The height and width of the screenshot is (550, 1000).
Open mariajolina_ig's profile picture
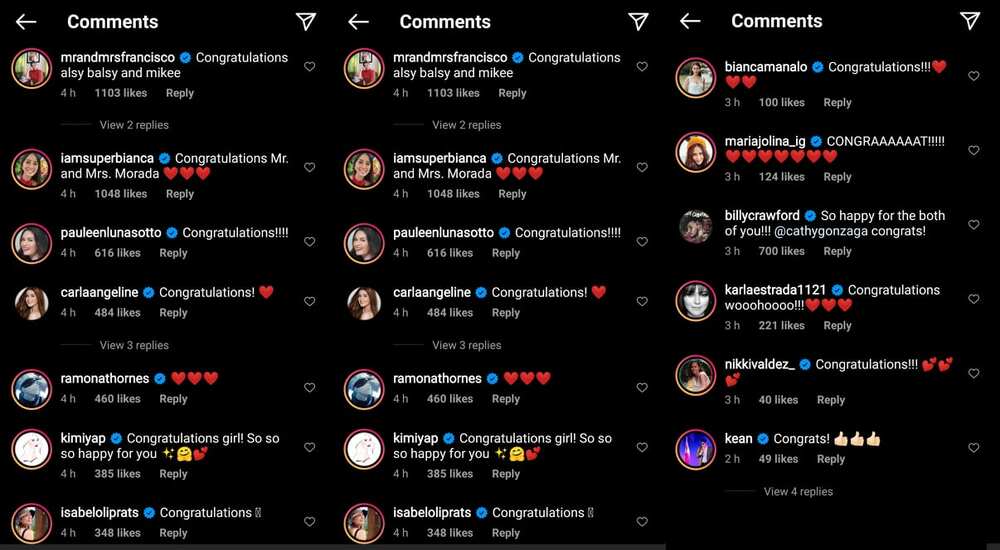tap(696, 152)
